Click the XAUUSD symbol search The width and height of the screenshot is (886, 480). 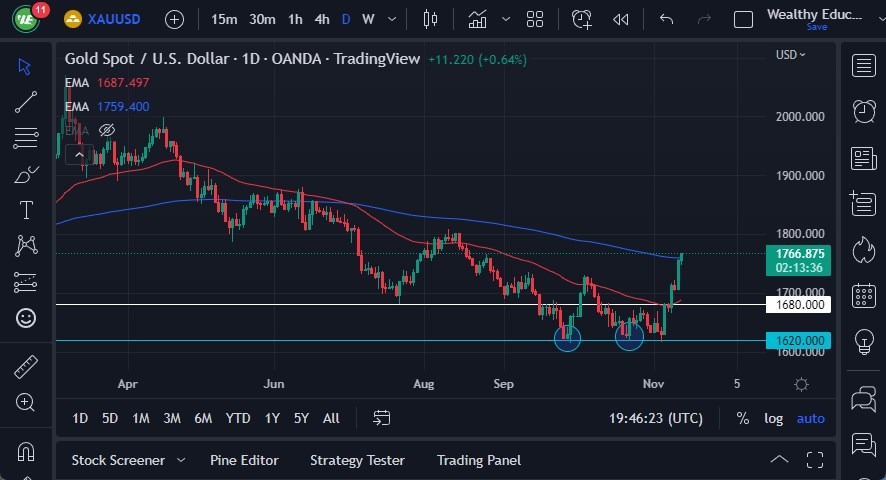click(112, 19)
